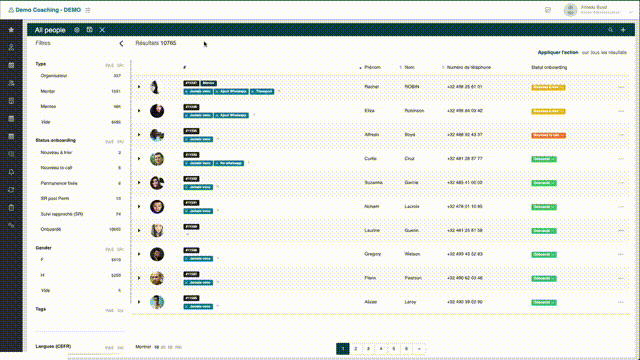Expand Gregory Watson row details
This screenshot has height=360, width=640.
coord(139,254)
